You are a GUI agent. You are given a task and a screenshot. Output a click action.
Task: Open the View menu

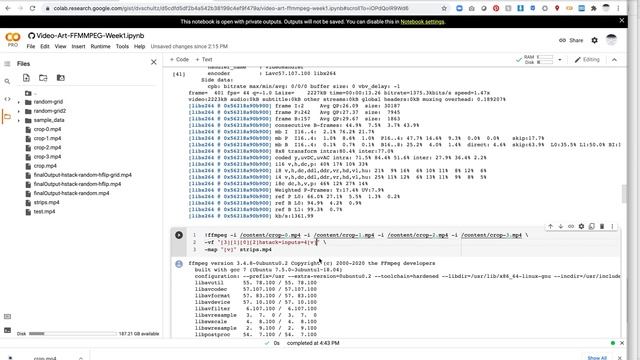(60, 47)
